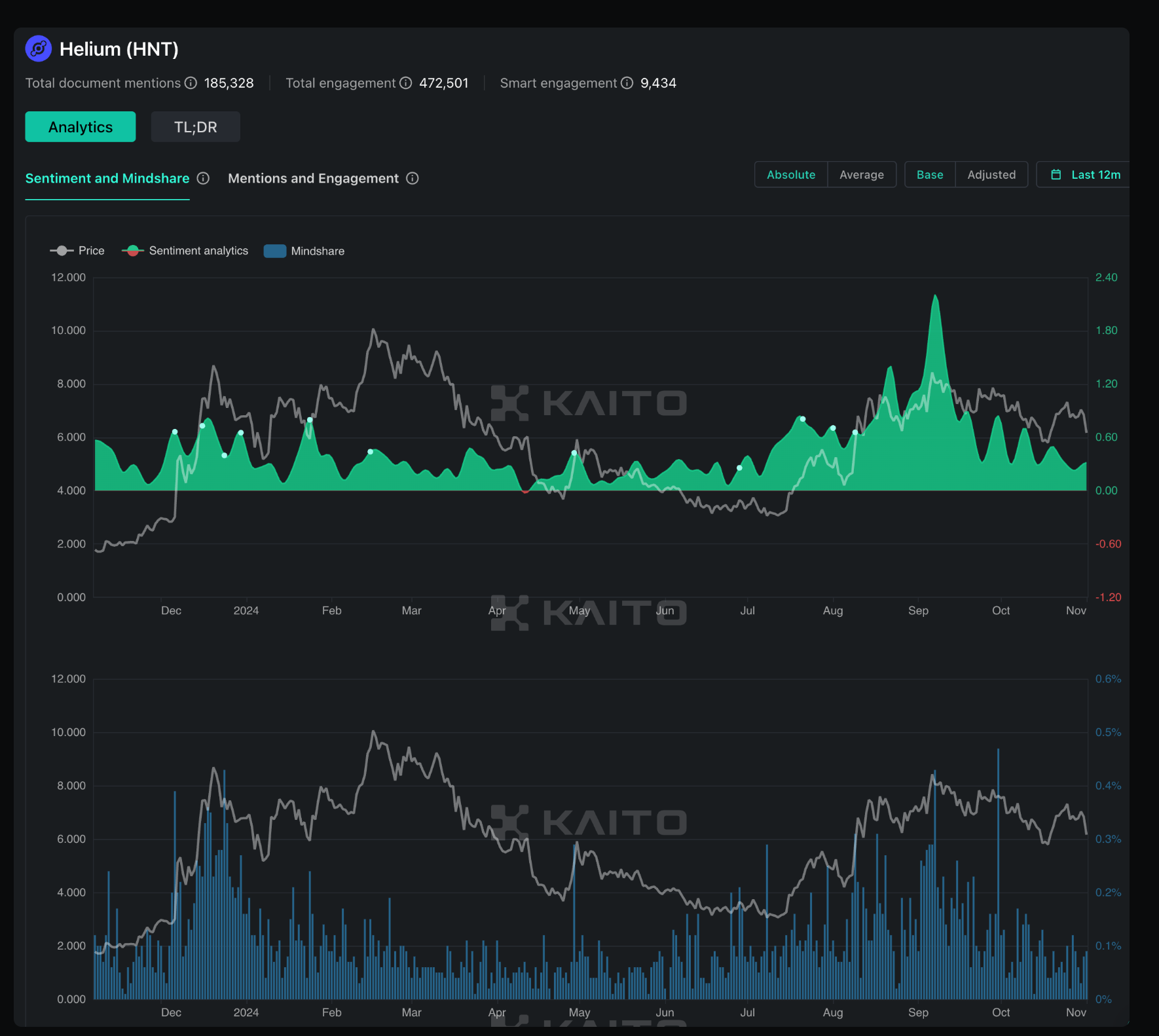The width and height of the screenshot is (1159, 1036).
Task: Click the 472,501 total engagement value
Action: [x=444, y=83]
